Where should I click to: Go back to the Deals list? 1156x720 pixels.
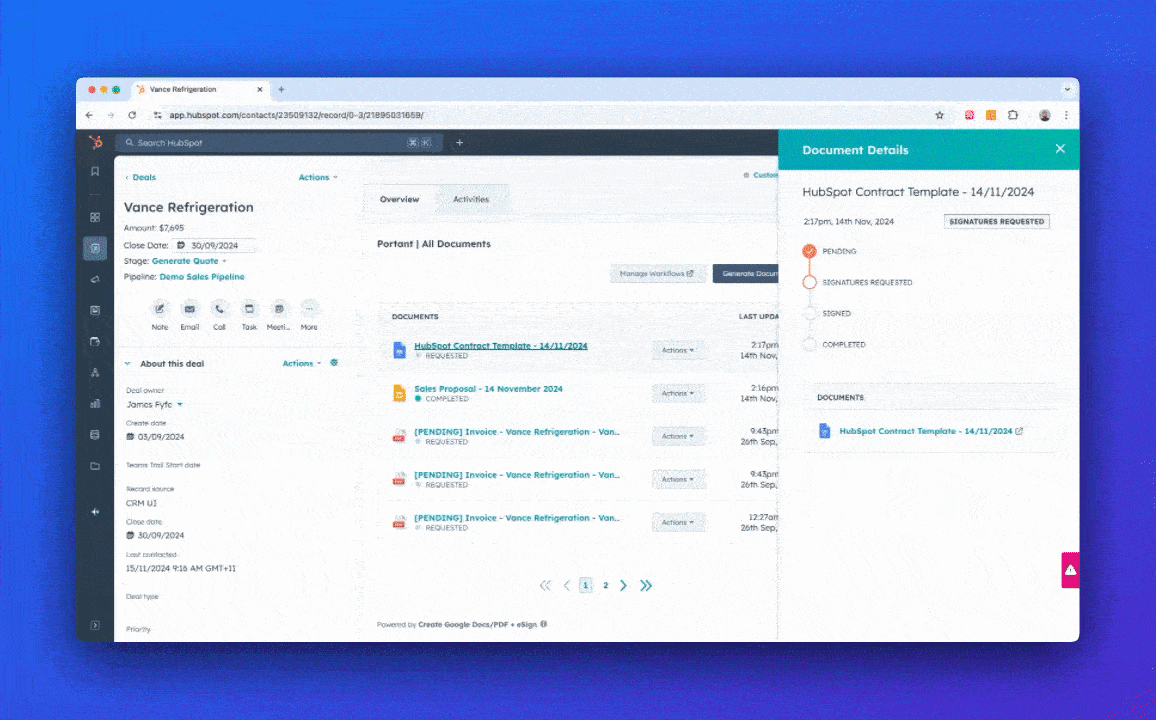click(x=141, y=177)
